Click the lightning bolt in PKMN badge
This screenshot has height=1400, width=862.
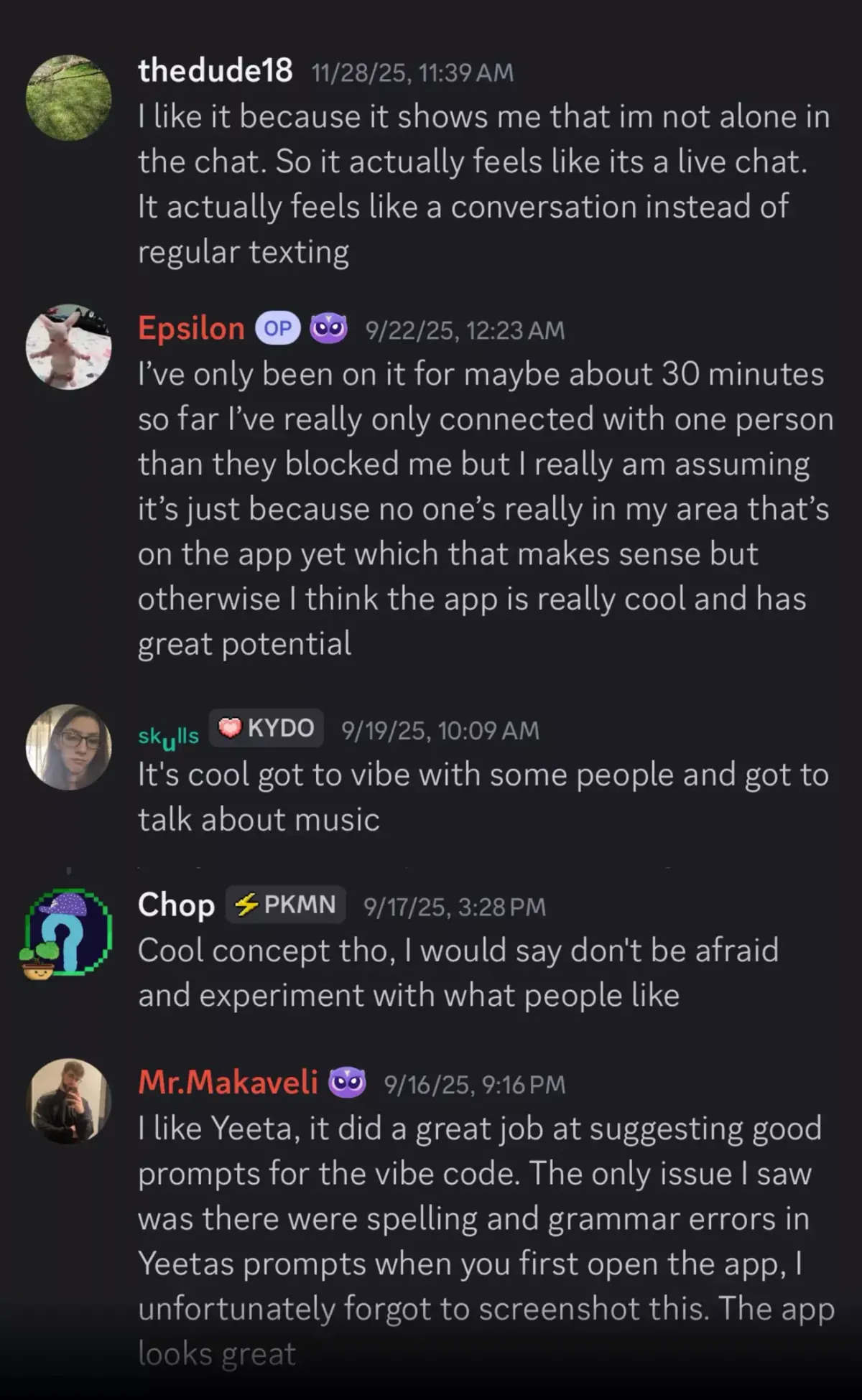point(248,903)
